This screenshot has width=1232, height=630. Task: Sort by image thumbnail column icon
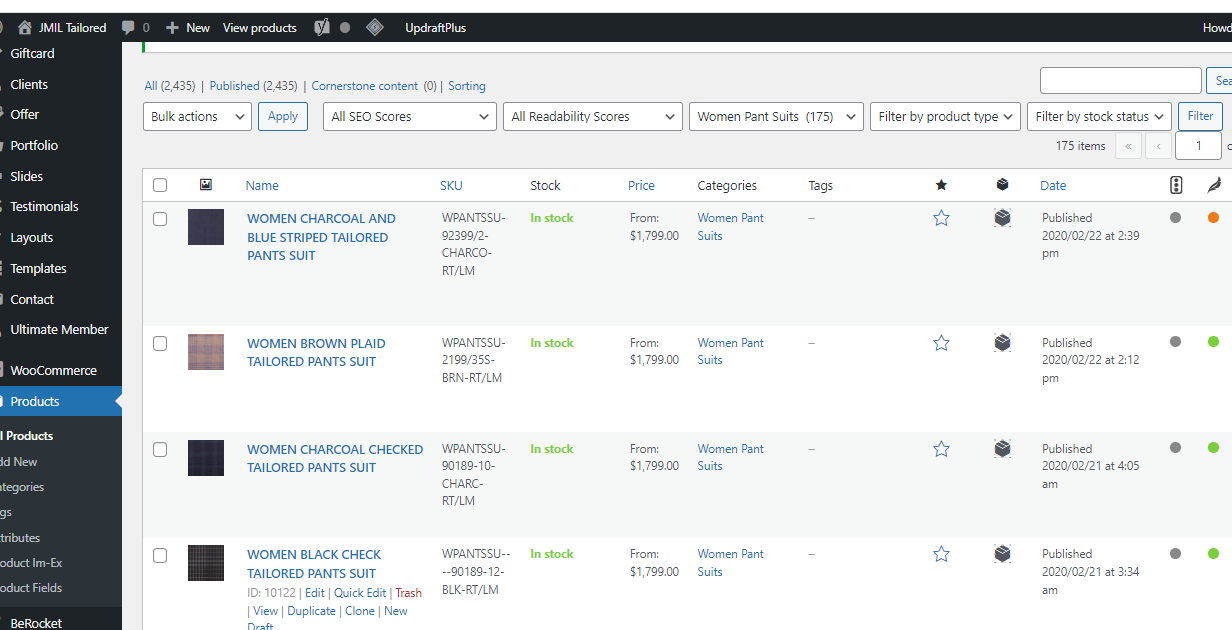[x=206, y=185]
